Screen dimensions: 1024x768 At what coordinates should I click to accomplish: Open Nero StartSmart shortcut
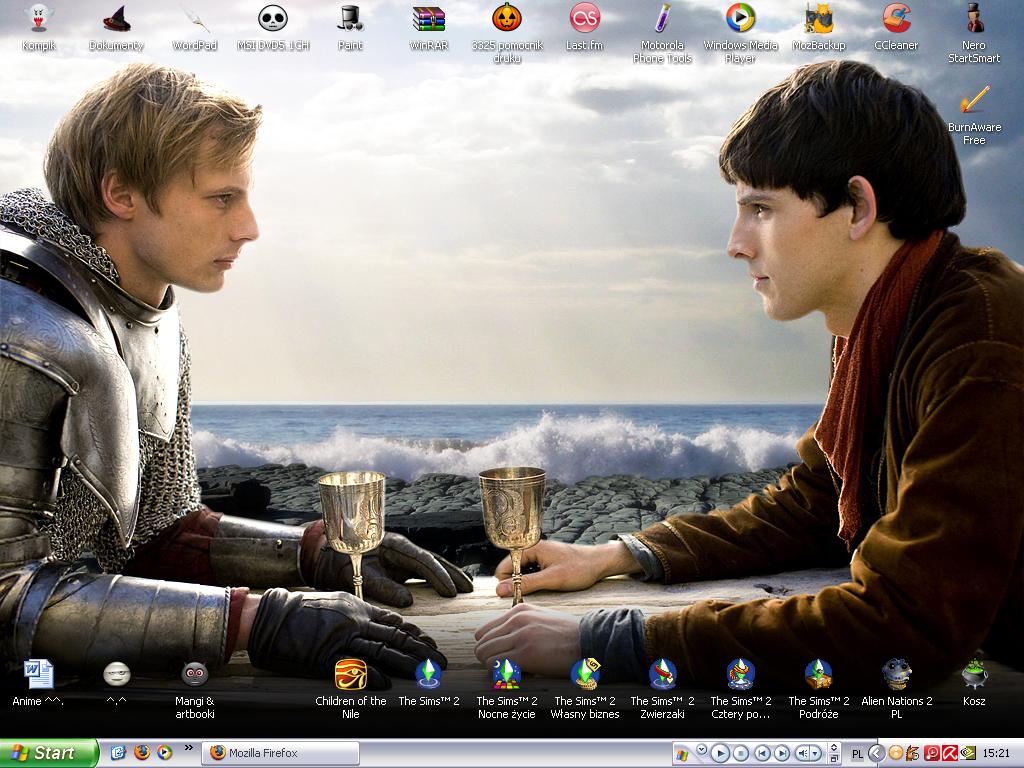(x=974, y=34)
